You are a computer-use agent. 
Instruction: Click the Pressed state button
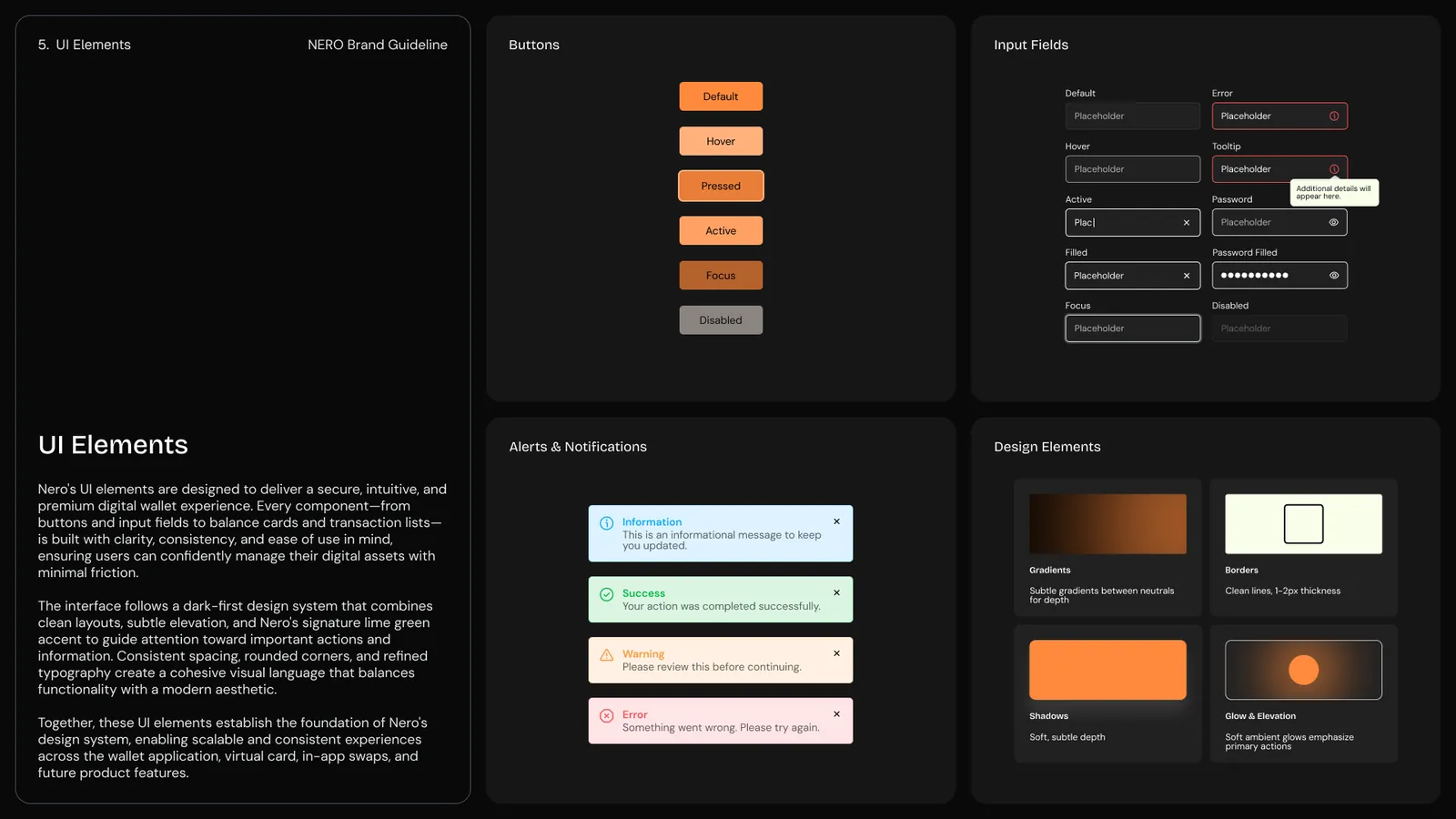pyautogui.click(x=721, y=186)
